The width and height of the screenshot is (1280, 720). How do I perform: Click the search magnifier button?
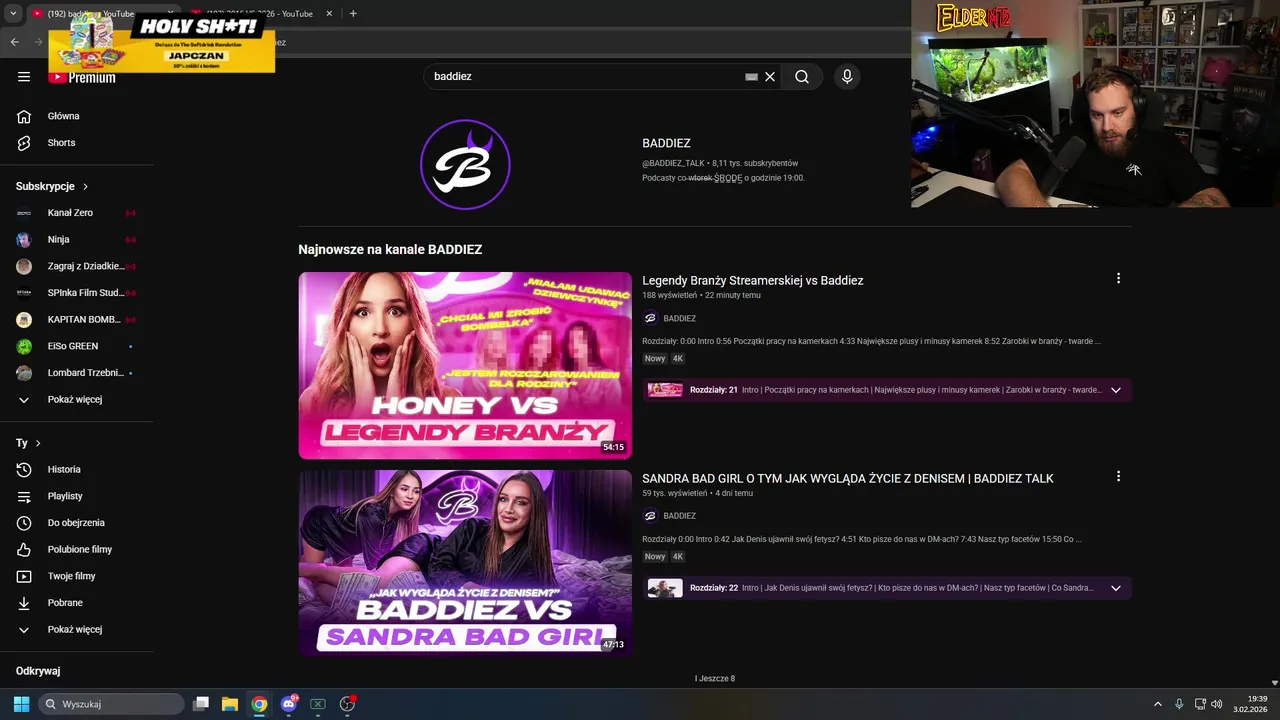point(802,77)
